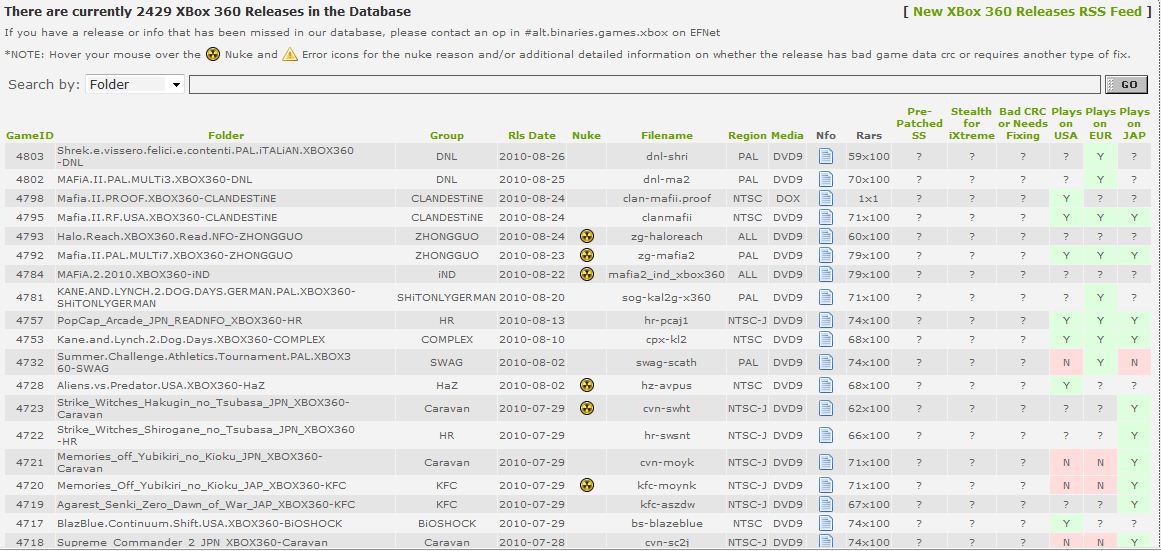Click filename cell zg-haloreach

[667, 236]
